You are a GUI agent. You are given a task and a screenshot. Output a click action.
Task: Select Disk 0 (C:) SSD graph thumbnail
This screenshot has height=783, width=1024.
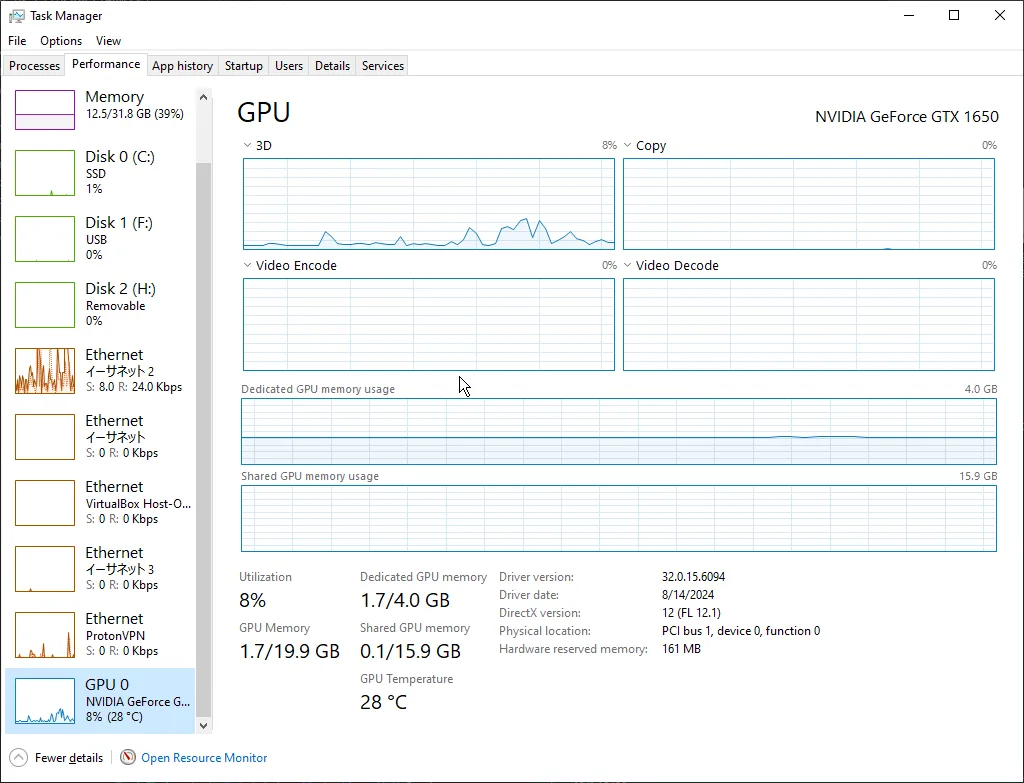[45, 173]
